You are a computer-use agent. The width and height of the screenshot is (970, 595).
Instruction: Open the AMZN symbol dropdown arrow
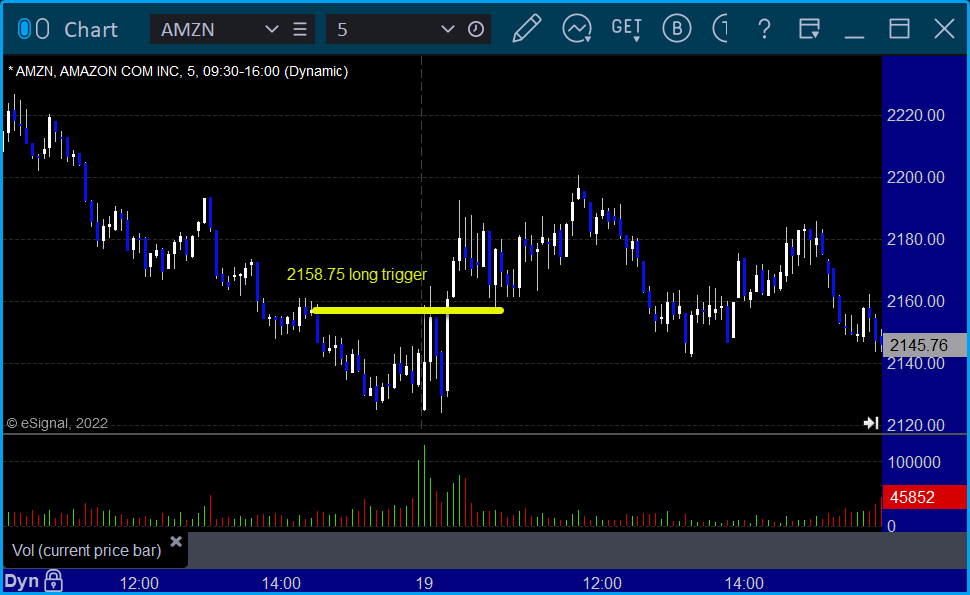click(x=271, y=29)
